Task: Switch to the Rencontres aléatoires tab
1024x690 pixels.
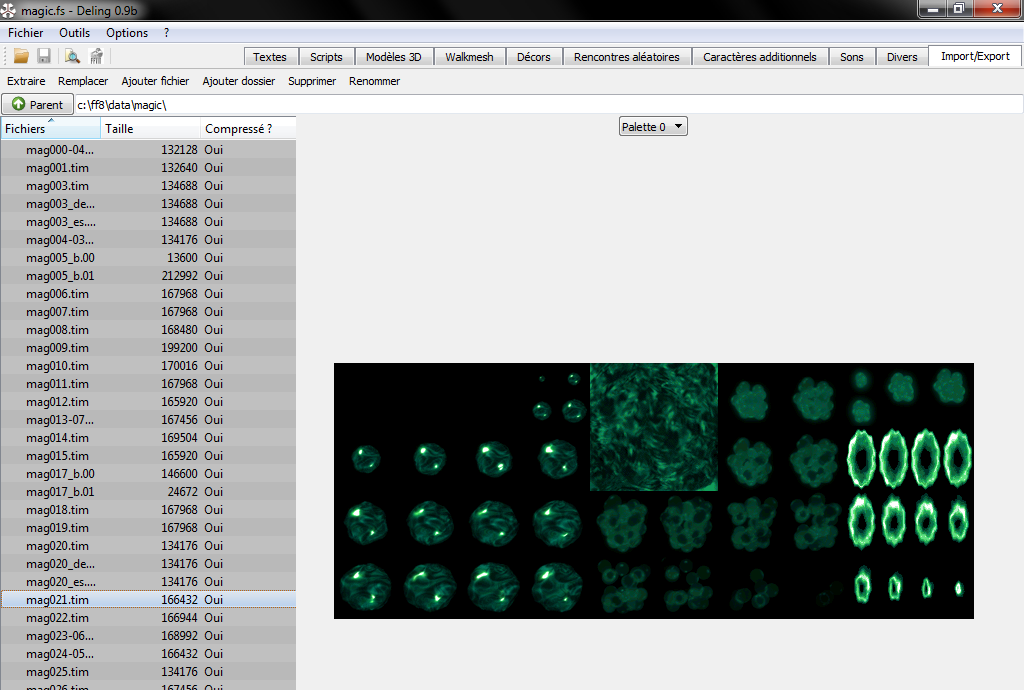Action: coord(626,57)
